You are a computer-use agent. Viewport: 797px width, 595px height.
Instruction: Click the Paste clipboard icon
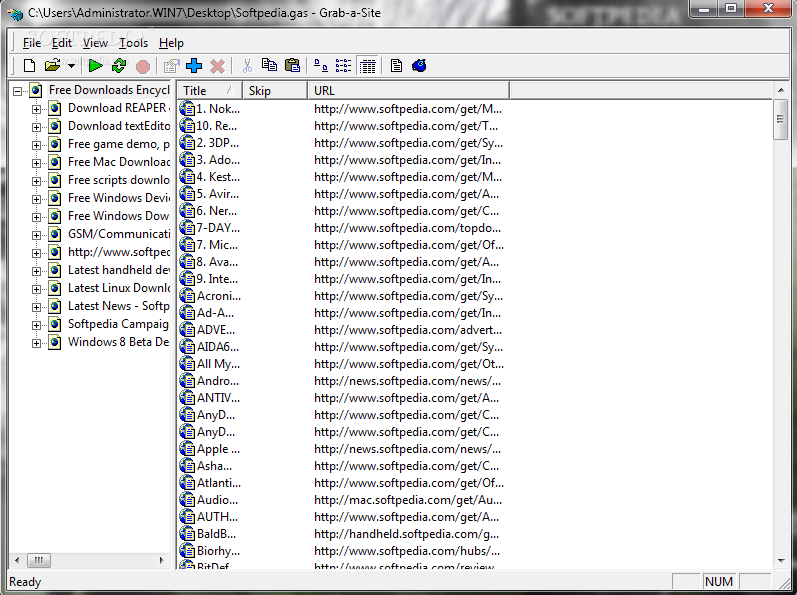[x=292, y=66]
